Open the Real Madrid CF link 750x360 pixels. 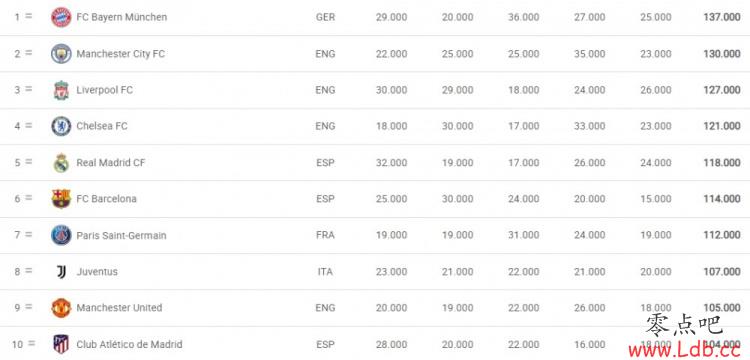coord(110,163)
